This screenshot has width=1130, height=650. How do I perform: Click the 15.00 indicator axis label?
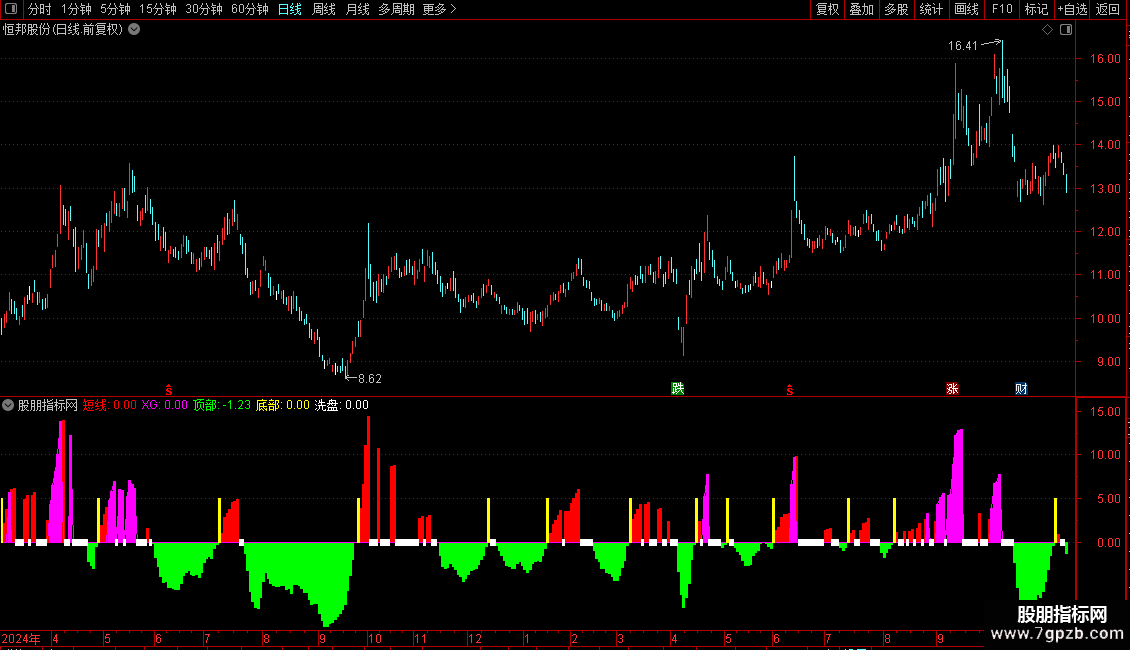pos(1105,411)
